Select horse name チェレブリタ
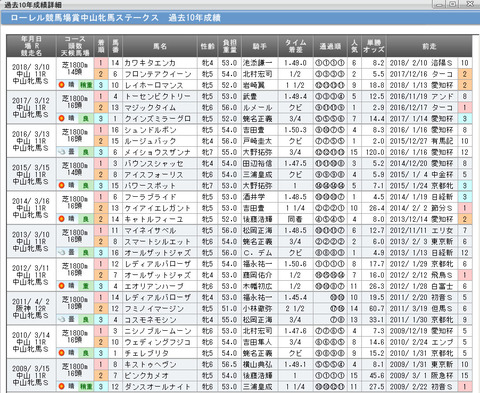Screen dimensions: 480x393 click(x=146, y=353)
